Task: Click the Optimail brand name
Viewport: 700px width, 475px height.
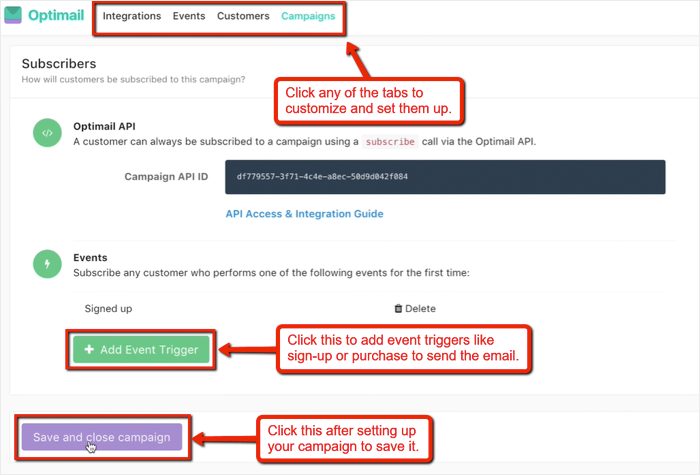Action: (x=56, y=15)
